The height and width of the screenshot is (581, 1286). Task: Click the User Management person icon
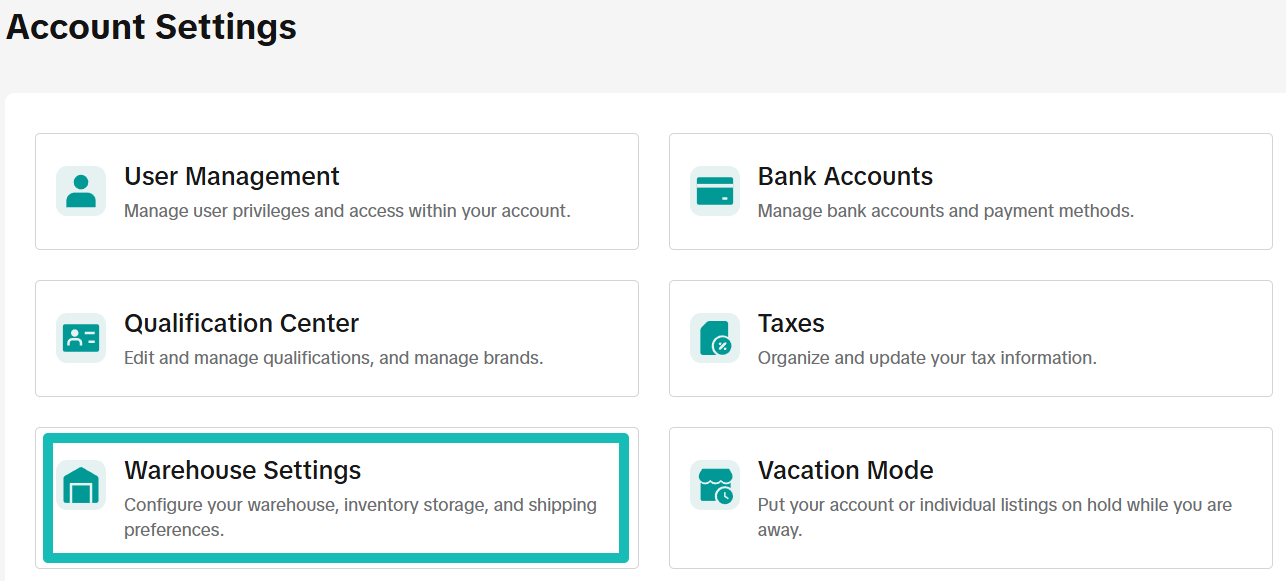(x=80, y=190)
